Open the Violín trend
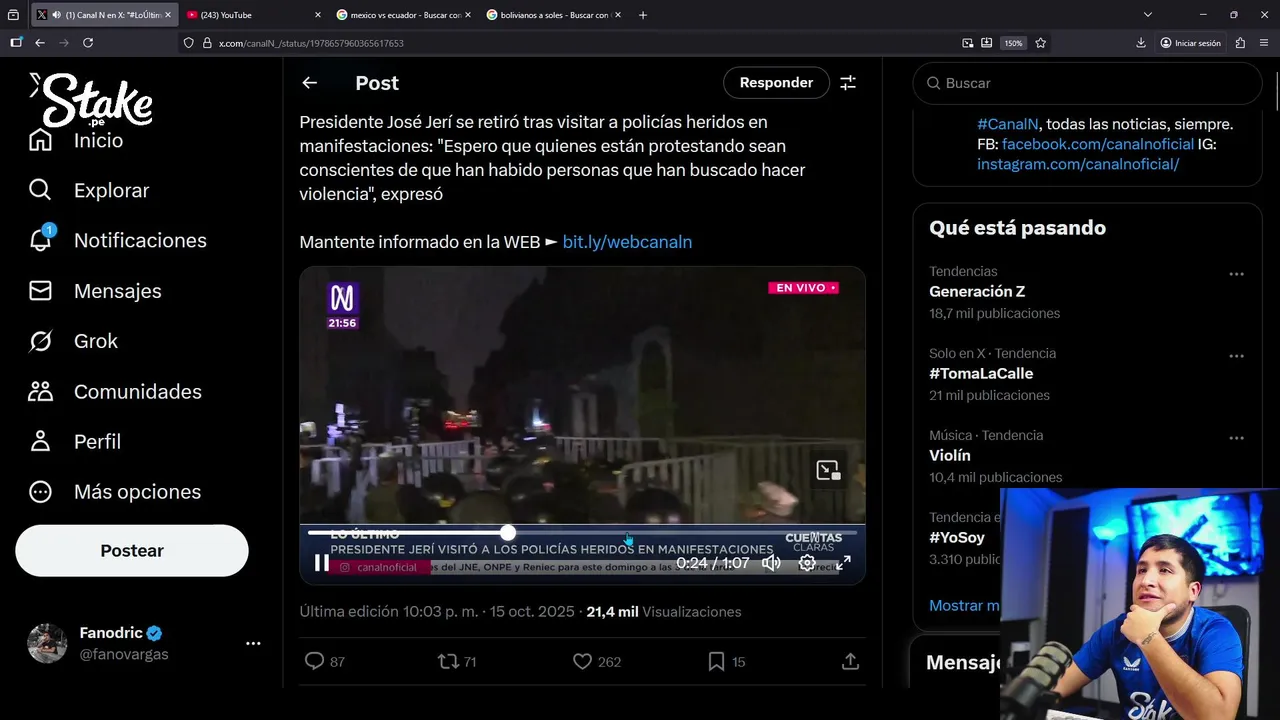The image size is (1280, 720). tap(950, 456)
